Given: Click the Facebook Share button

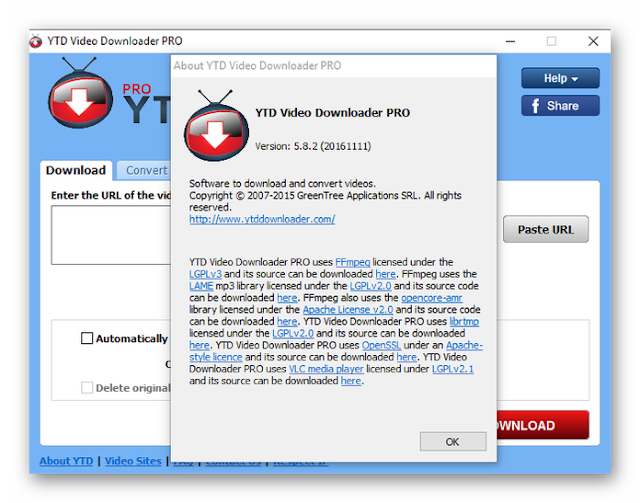Looking at the screenshot, I should click(x=560, y=106).
